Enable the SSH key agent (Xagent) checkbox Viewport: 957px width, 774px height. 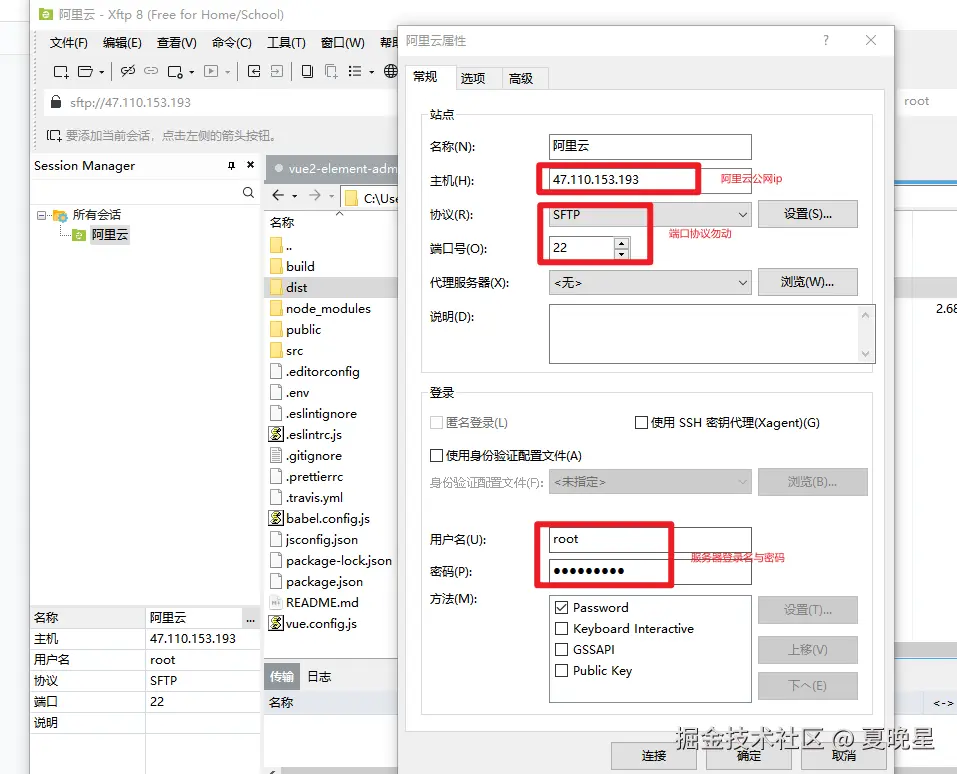coord(641,422)
